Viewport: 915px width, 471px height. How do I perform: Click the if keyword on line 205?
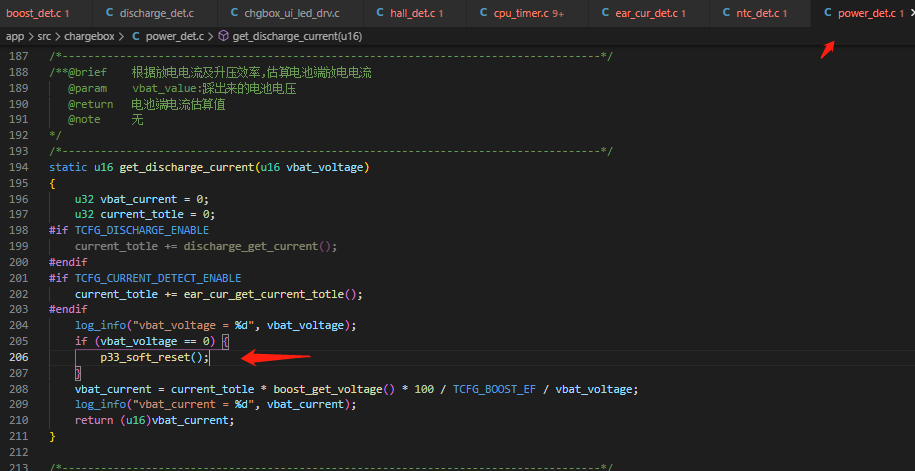coord(81,341)
